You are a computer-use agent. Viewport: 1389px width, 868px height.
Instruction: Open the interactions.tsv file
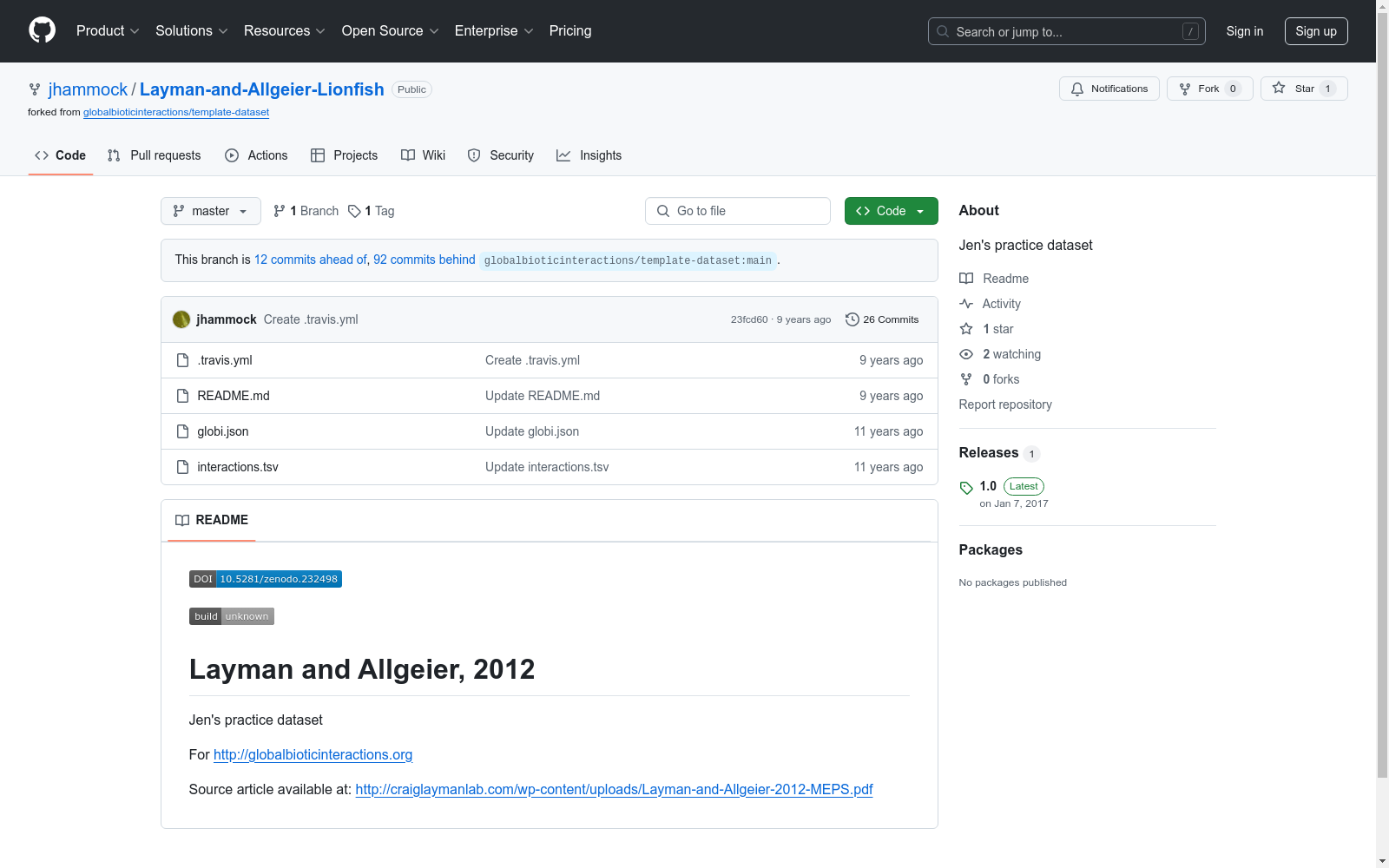point(238,467)
